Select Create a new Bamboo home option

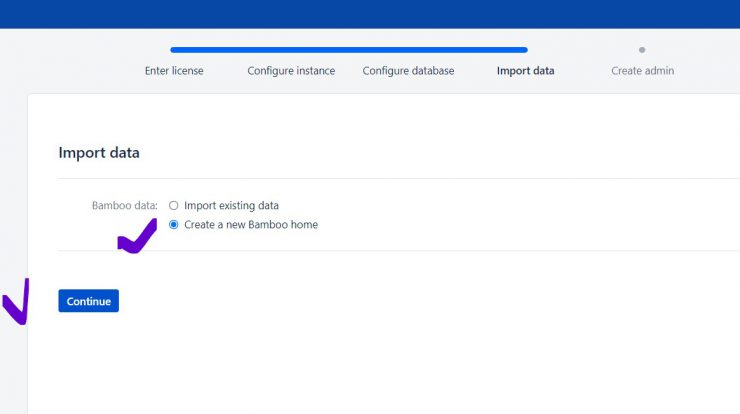pyautogui.click(x=174, y=225)
